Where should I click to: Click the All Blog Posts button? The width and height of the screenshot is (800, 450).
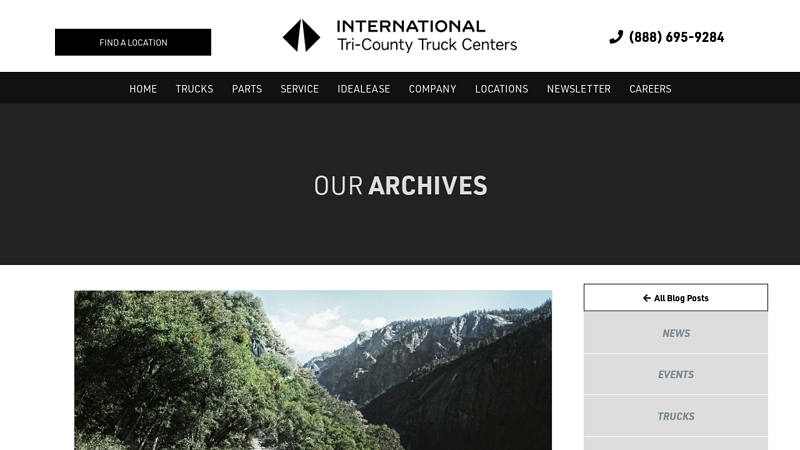[x=676, y=297]
